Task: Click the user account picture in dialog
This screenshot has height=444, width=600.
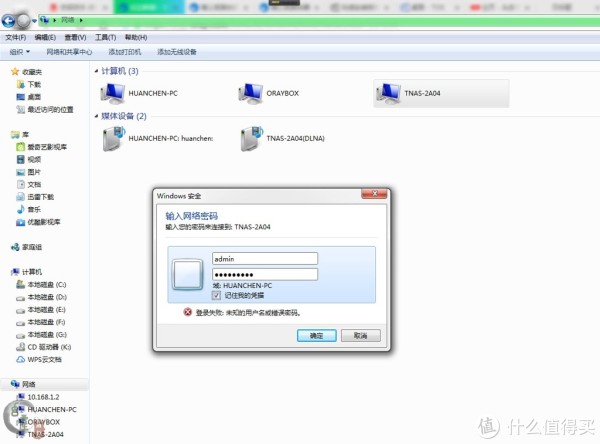Action: [188, 274]
